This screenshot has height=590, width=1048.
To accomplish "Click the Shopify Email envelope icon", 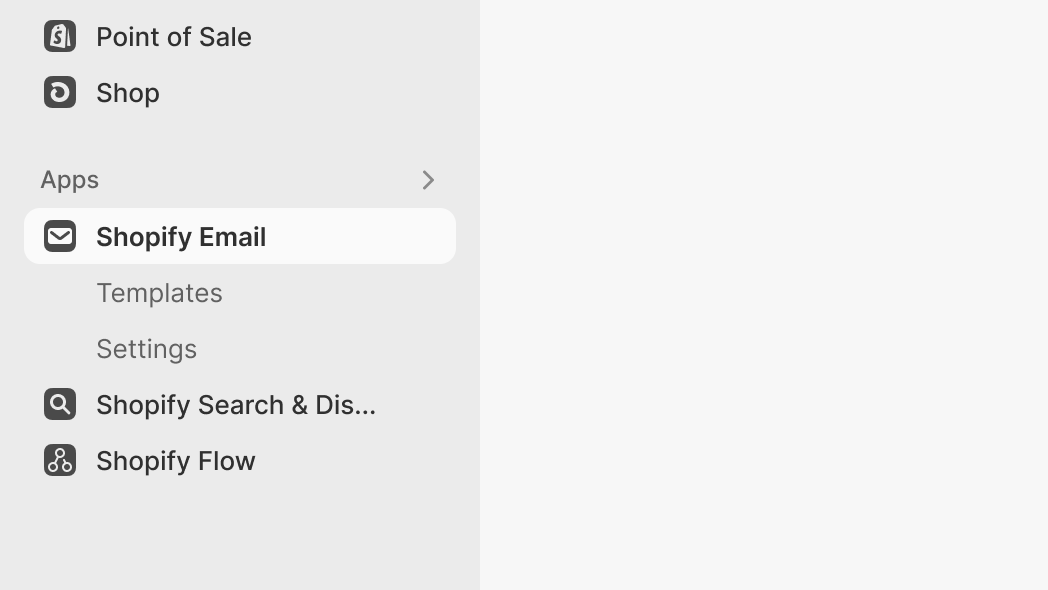I will pyautogui.click(x=60, y=236).
